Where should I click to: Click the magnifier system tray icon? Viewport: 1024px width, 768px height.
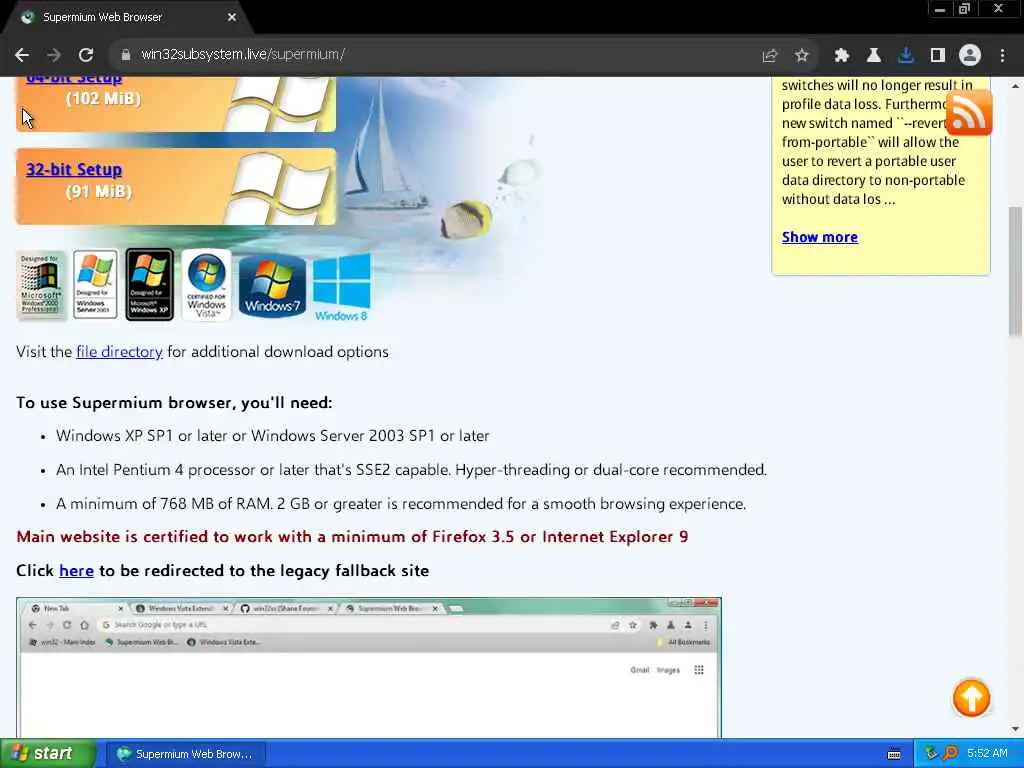pos(950,754)
